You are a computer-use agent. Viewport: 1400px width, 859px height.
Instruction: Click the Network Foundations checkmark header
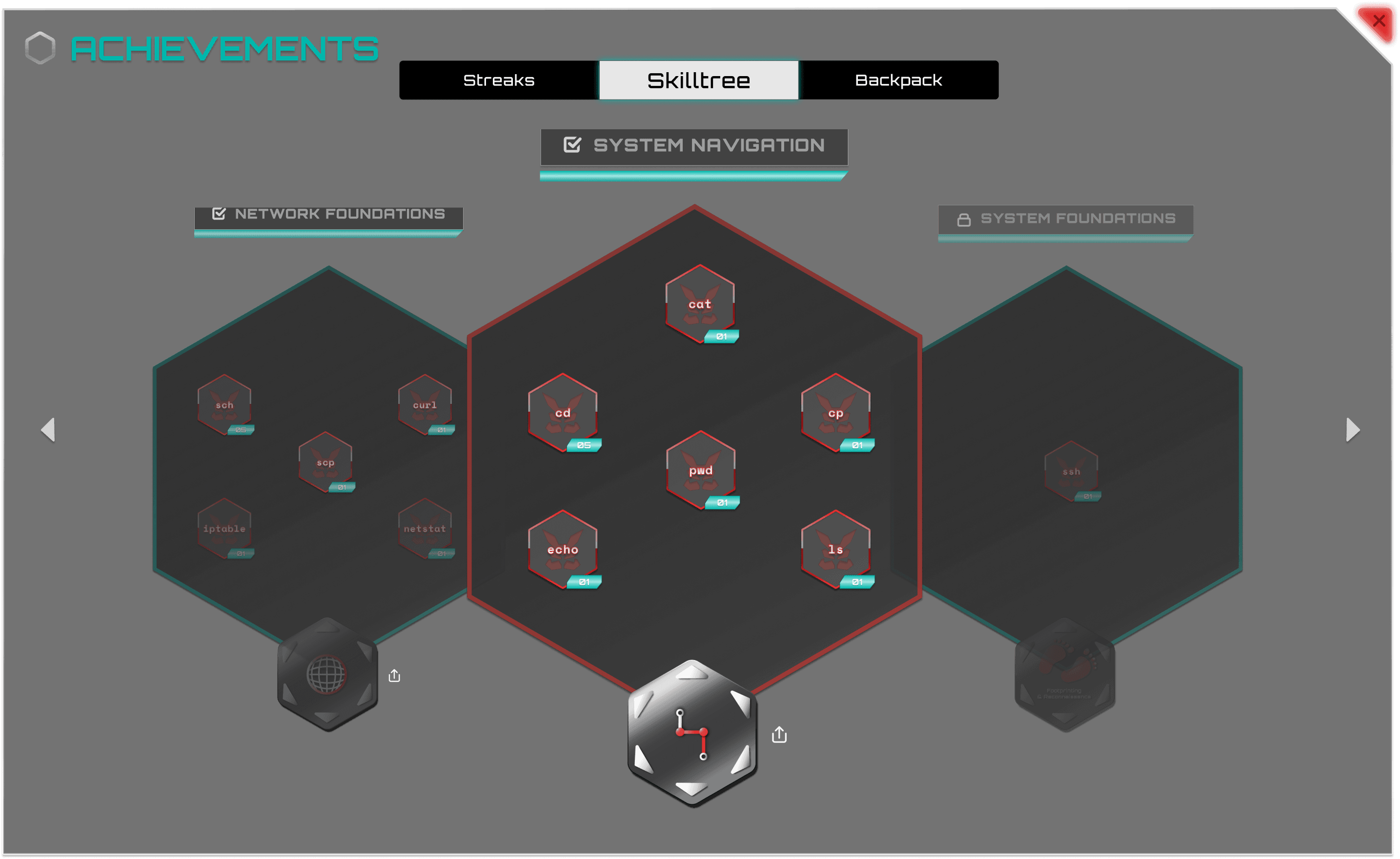point(328,214)
